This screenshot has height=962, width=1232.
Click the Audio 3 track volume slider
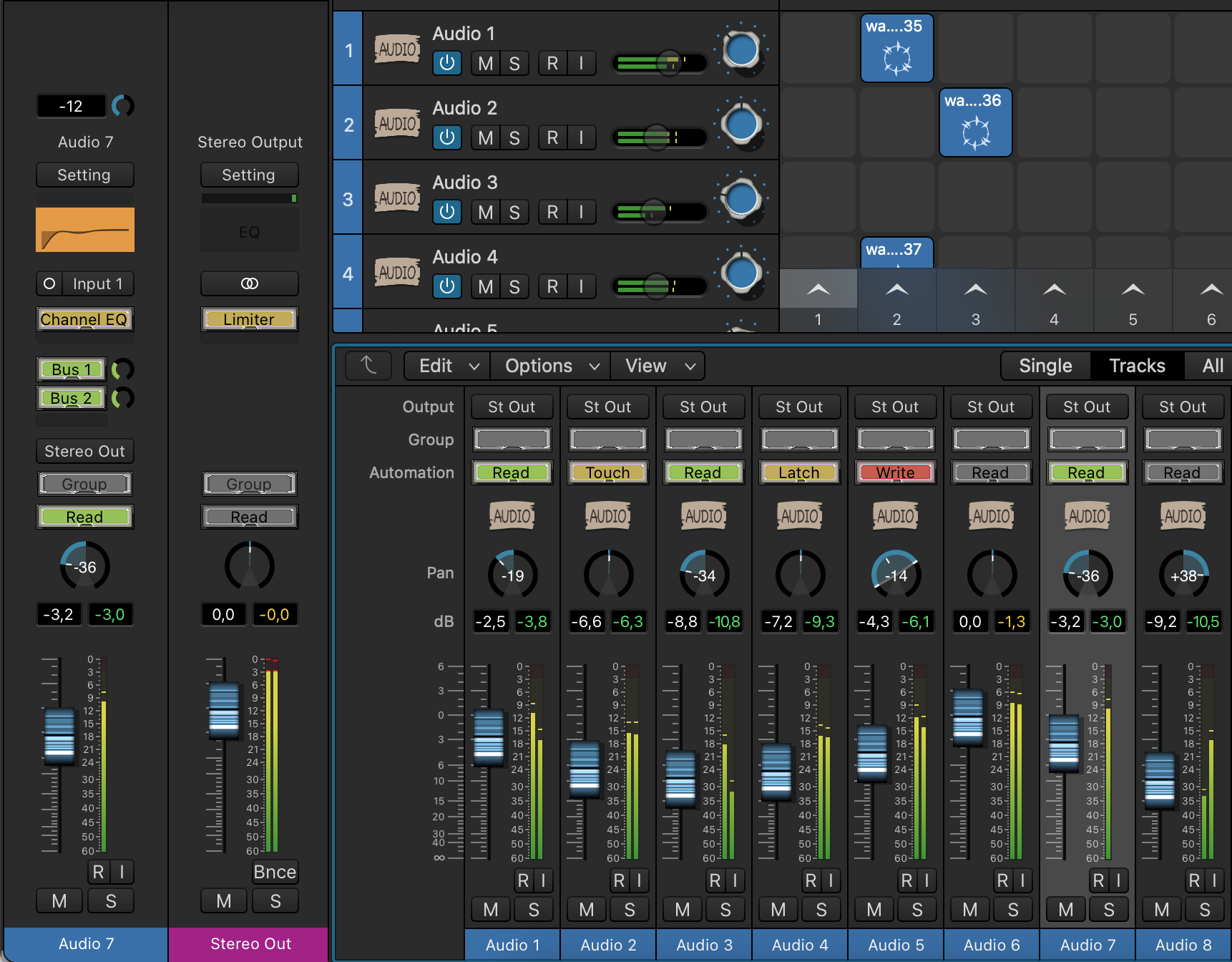pos(659,212)
